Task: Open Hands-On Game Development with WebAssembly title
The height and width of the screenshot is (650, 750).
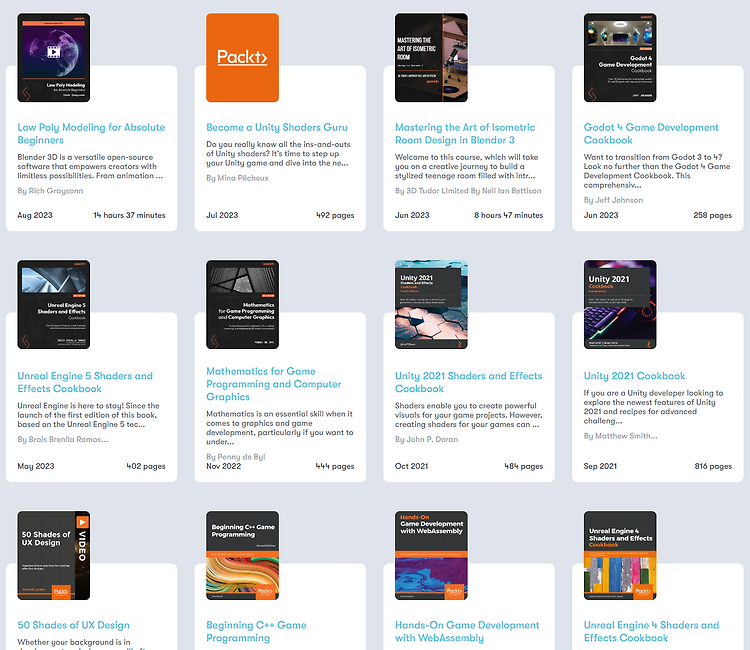Action: coord(467,631)
